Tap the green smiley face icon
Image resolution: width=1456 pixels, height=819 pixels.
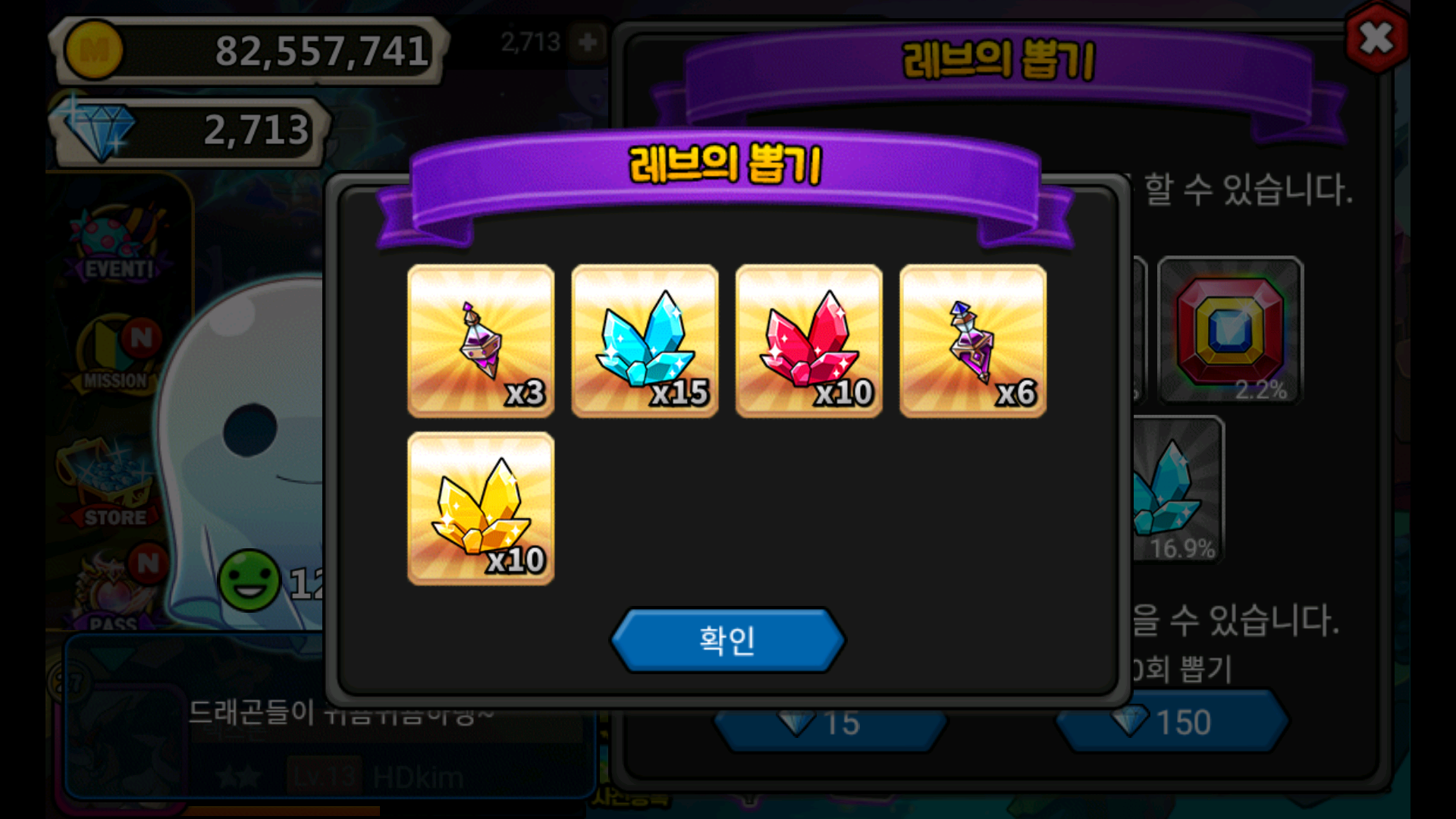249,580
